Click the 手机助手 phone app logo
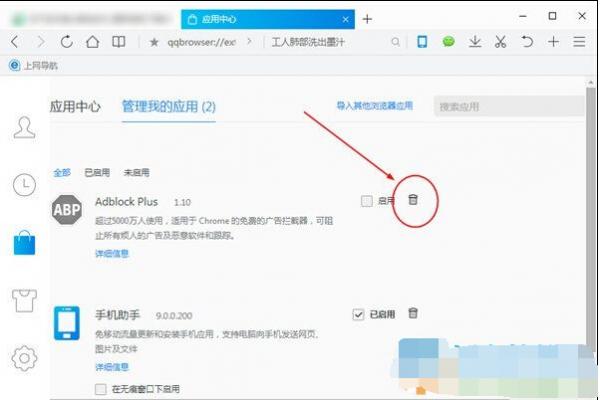The image size is (600, 400). coord(67,323)
